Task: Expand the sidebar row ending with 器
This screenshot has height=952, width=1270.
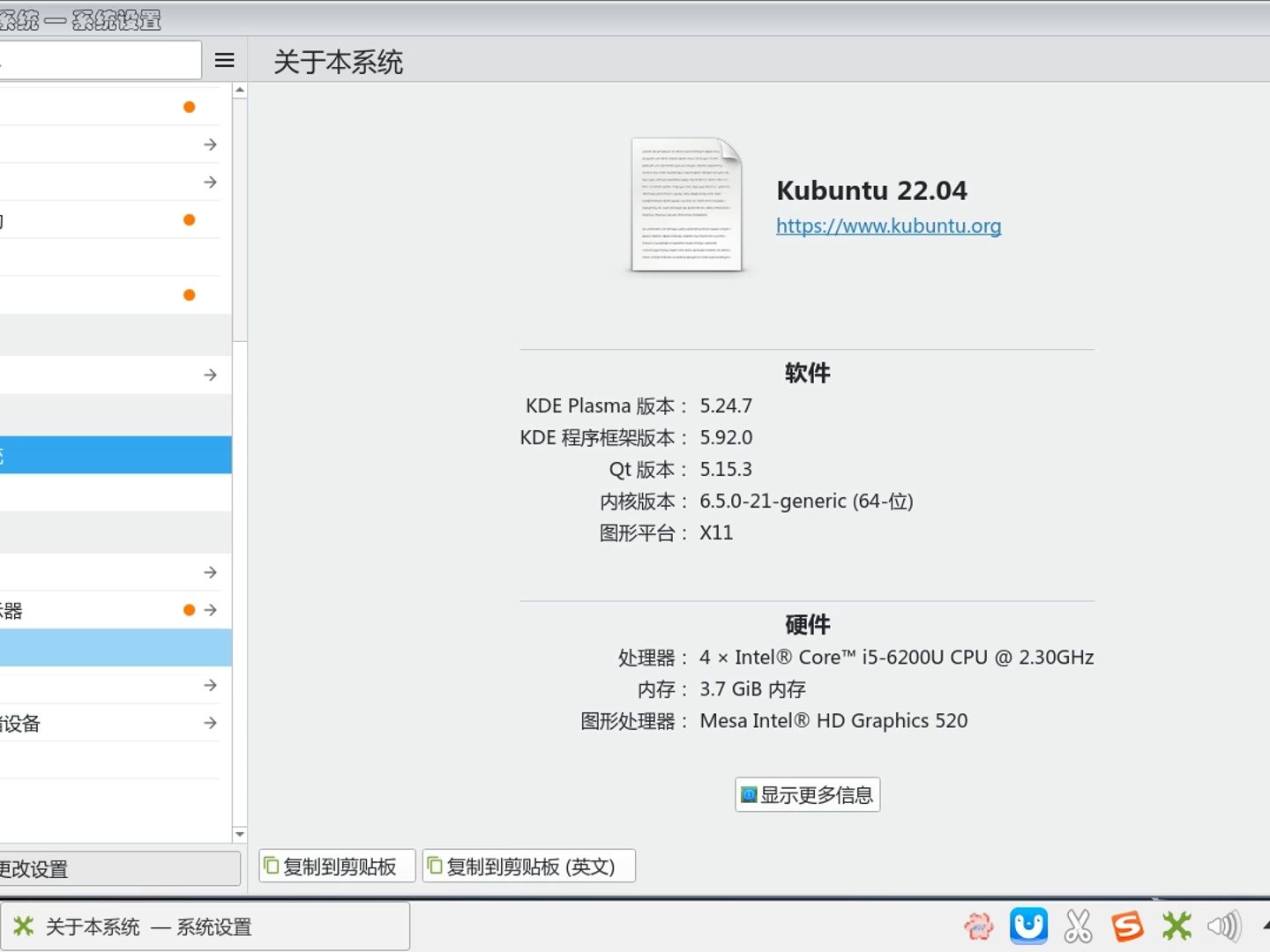Action: pyautogui.click(x=210, y=610)
